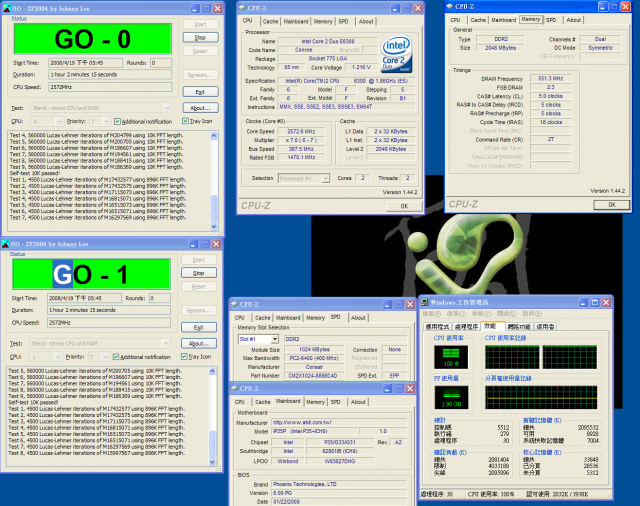Image resolution: width=640 pixels, height=506 pixels.
Task: Open the networking tab in Task Manager
Action: [x=519, y=327]
